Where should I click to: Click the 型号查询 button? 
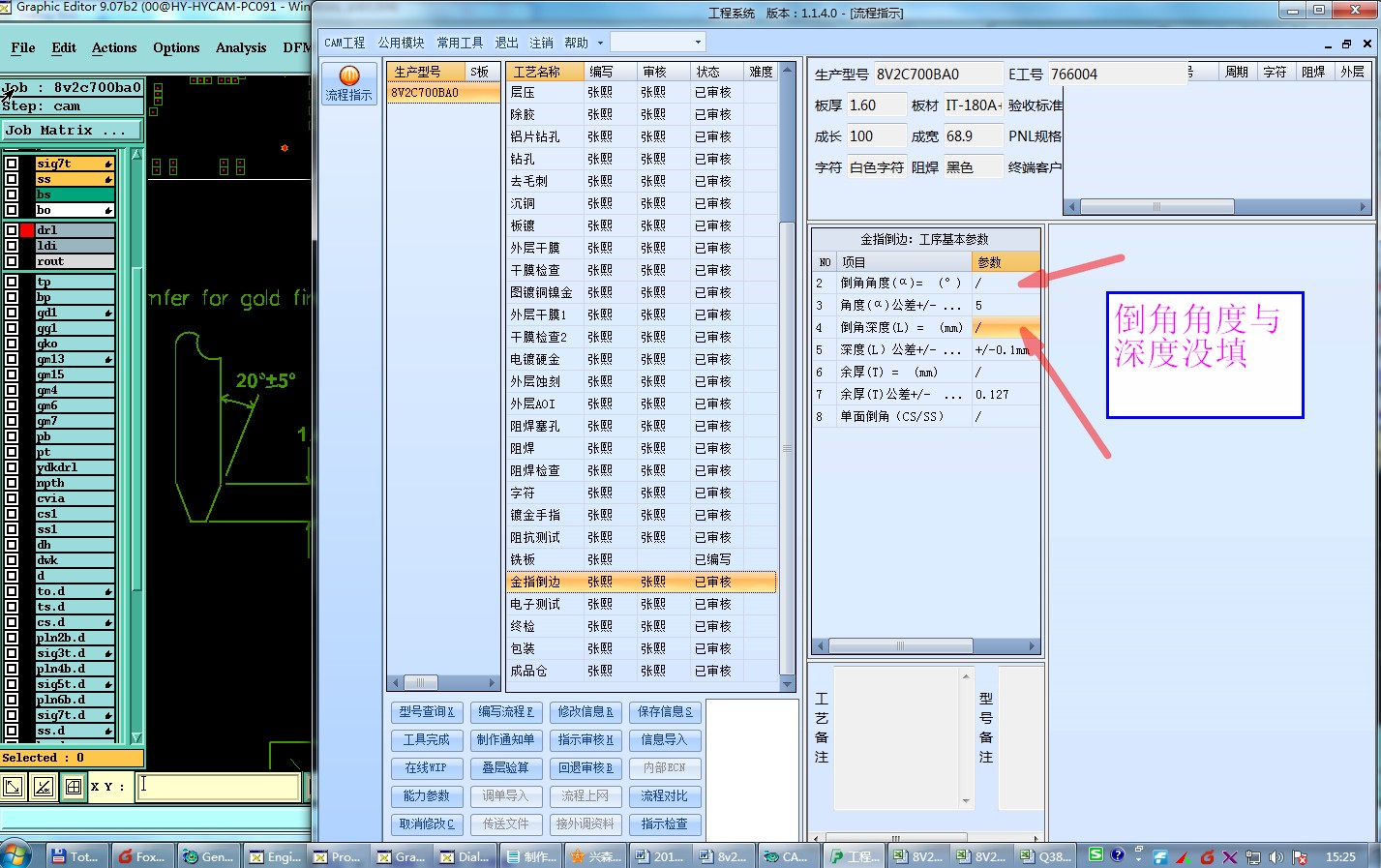pos(426,711)
